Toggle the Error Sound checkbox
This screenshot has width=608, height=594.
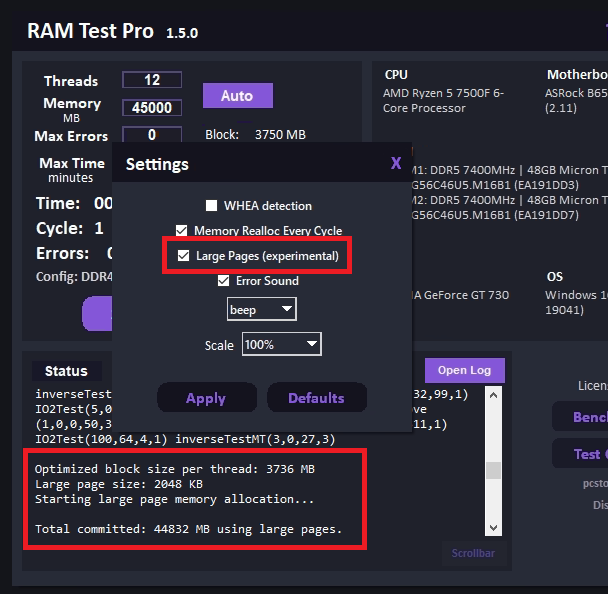click(x=223, y=281)
